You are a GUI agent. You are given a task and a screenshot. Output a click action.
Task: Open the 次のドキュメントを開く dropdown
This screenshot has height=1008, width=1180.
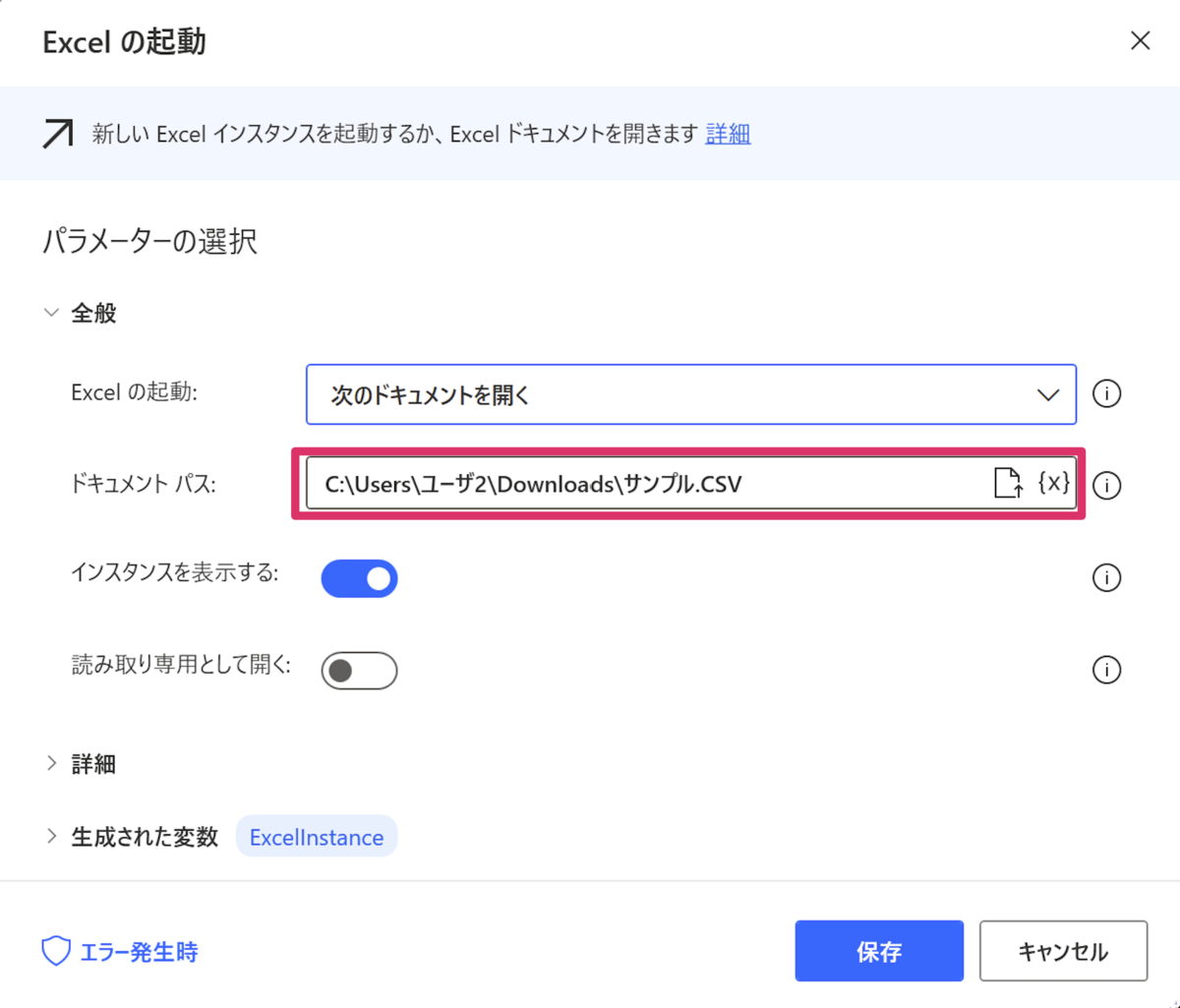click(x=691, y=394)
